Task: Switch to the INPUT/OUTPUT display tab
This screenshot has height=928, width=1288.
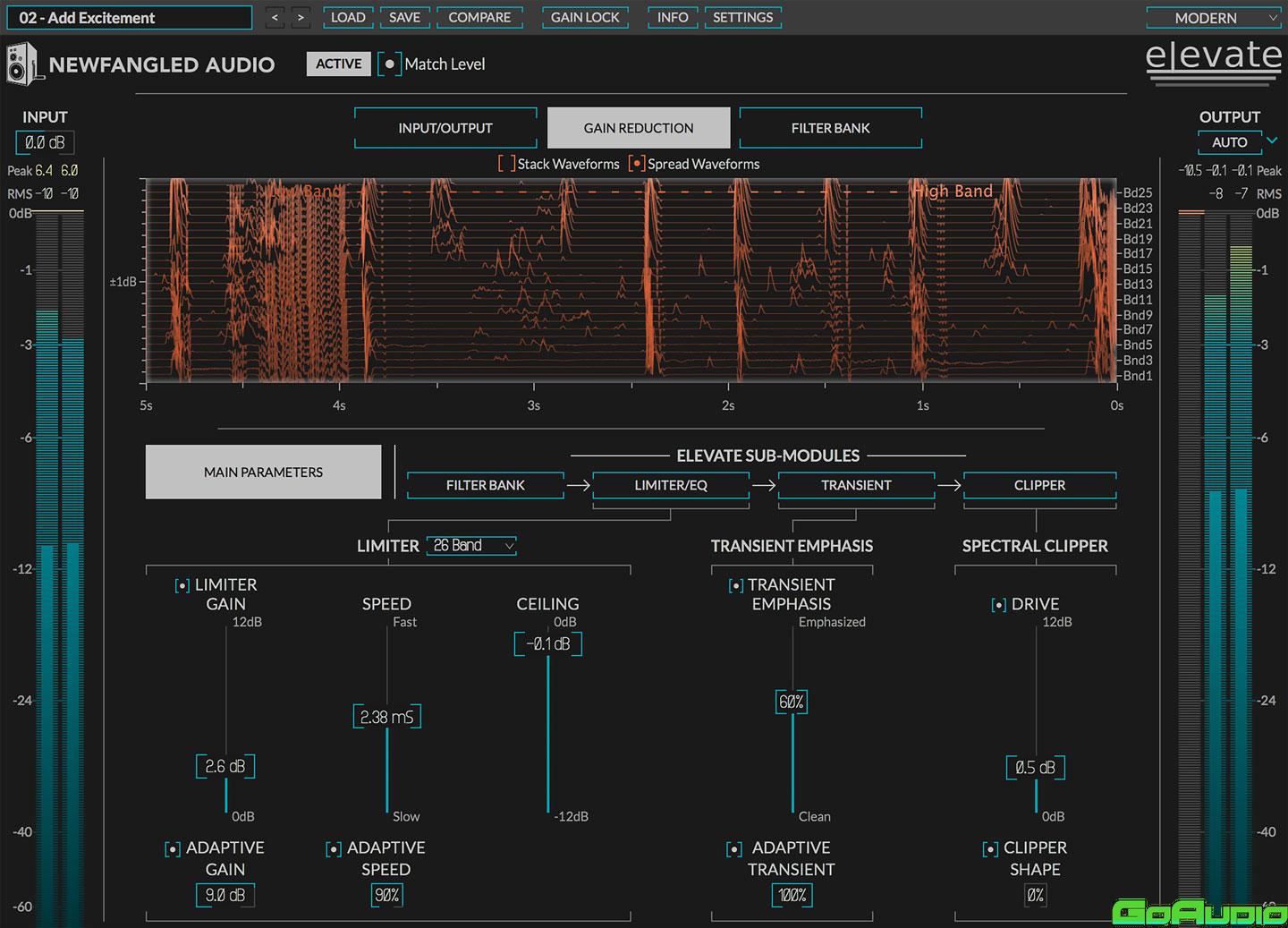Action: tap(445, 128)
